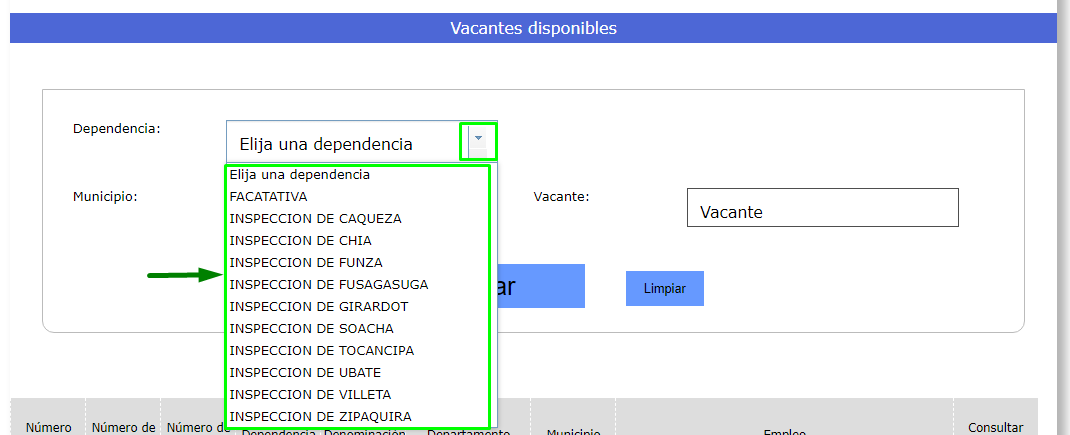The height and width of the screenshot is (435, 1070).
Task: Choose INSPECCION DE CAQUEZA from the list
Action: point(315,219)
